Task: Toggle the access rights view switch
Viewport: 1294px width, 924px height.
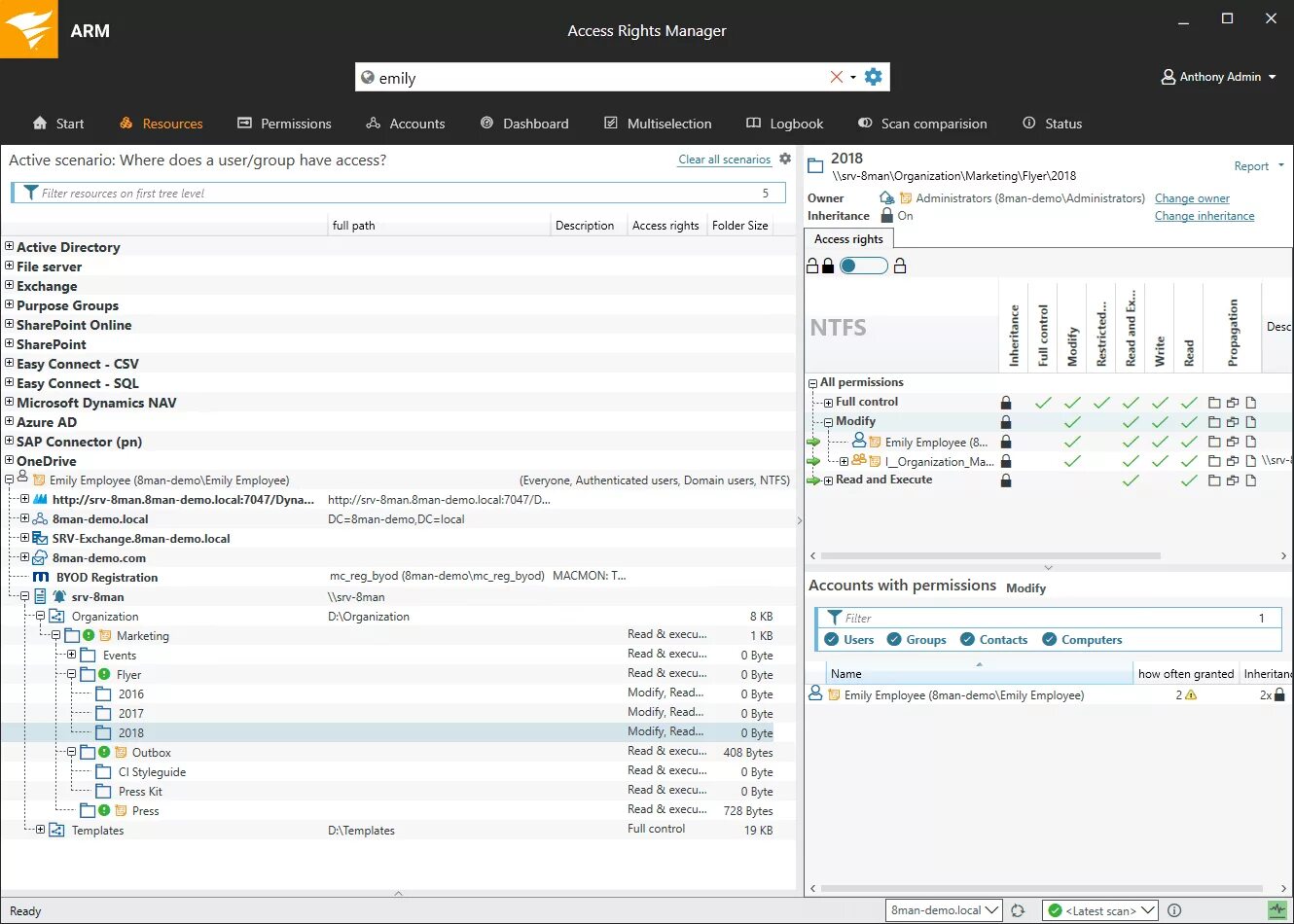Action: pyautogui.click(x=864, y=266)
